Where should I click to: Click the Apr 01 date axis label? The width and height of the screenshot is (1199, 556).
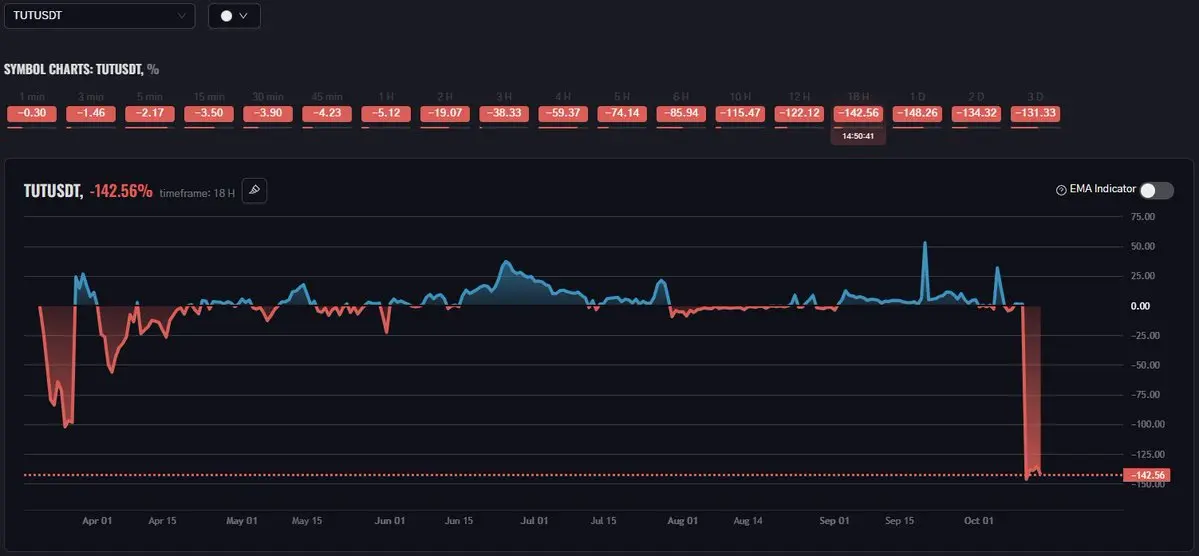pyautogui.click(x=97, y=521)
